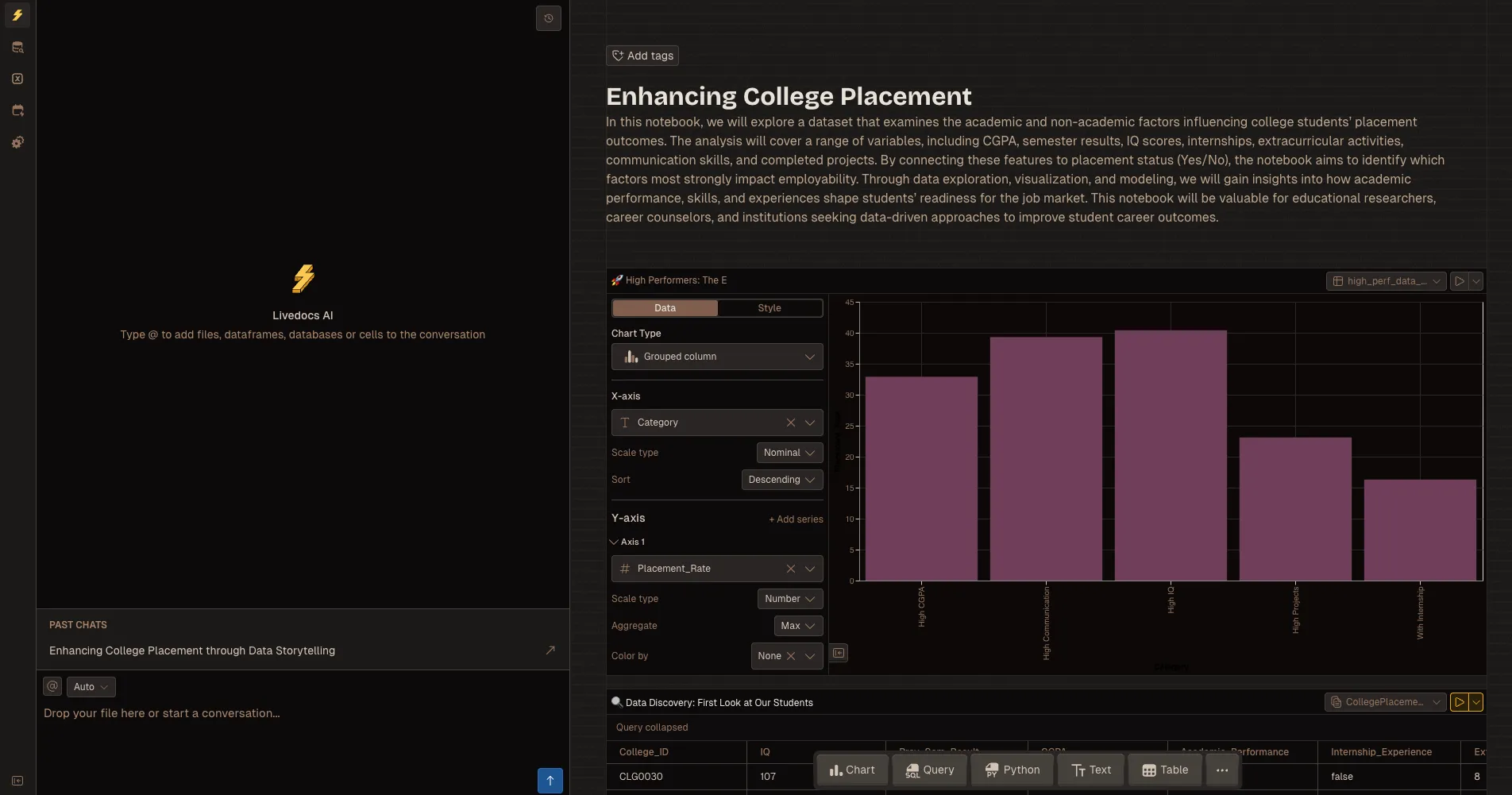Open chat history clock icon

click(548, 18)
